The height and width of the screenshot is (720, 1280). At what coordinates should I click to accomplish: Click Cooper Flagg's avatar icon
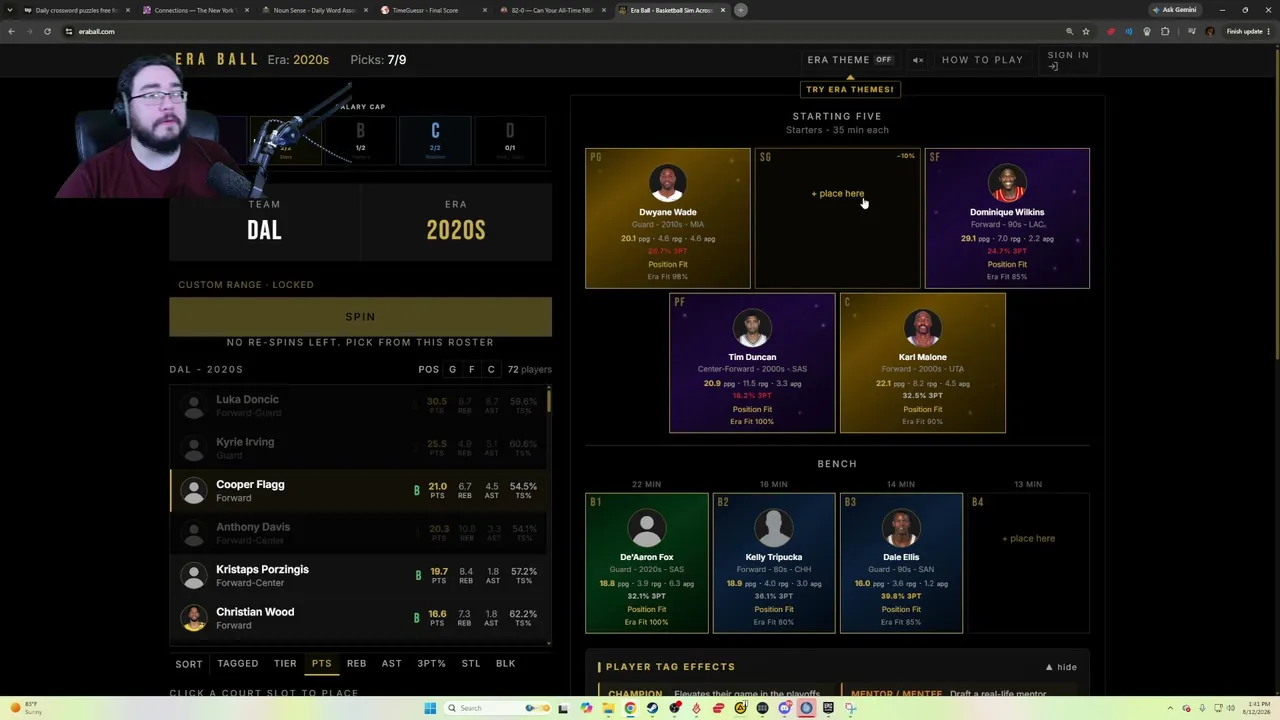pyautogui.click(x=194, y=491)
